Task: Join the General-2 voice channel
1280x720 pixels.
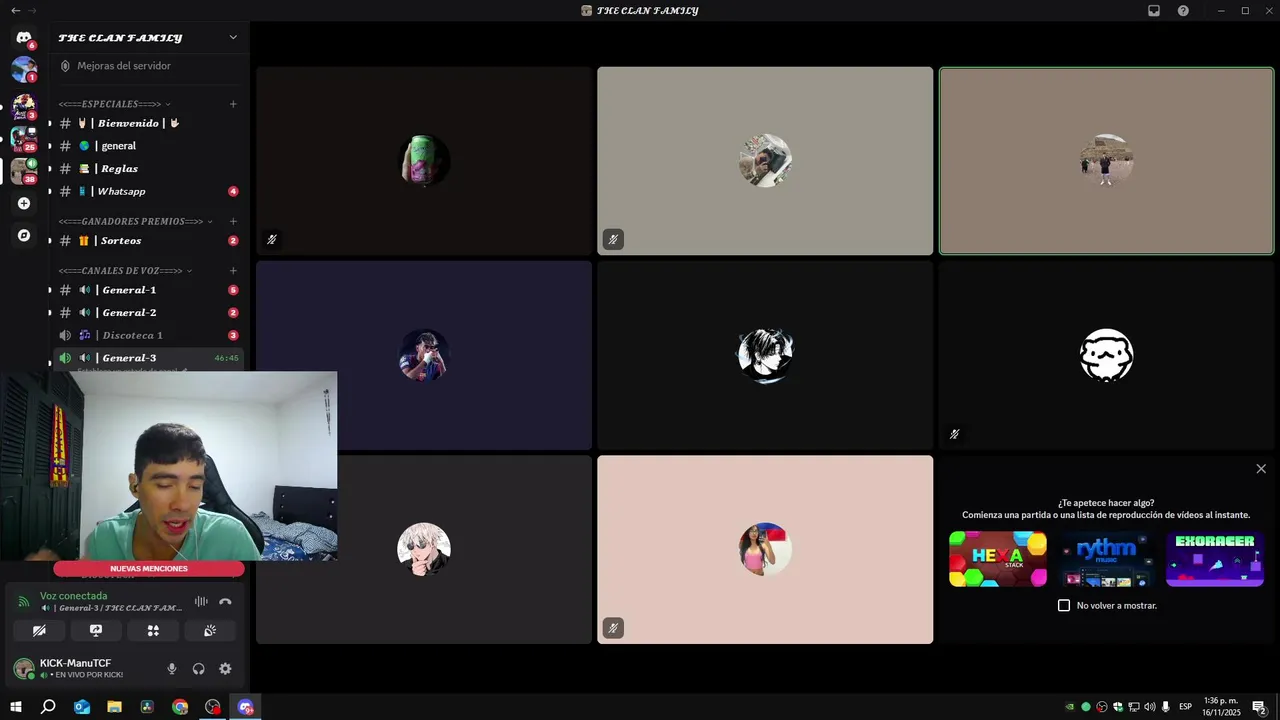Action: point(147,313)
